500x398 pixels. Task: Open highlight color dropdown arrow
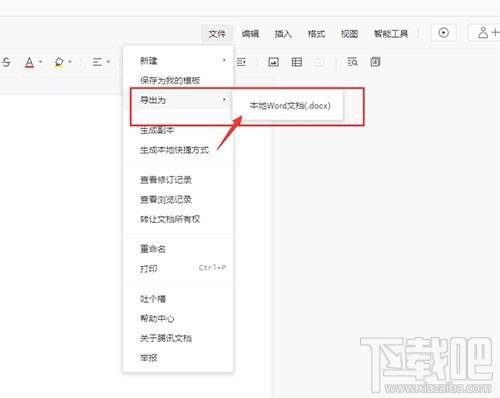tap(70, 62)
